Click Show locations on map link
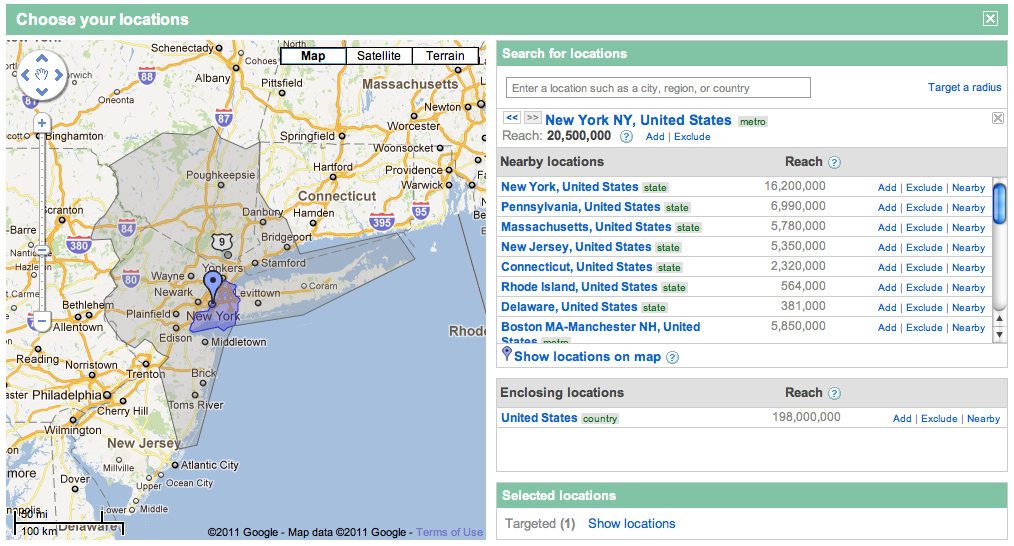The image size is (1014, 546). [x=587, y=357]
